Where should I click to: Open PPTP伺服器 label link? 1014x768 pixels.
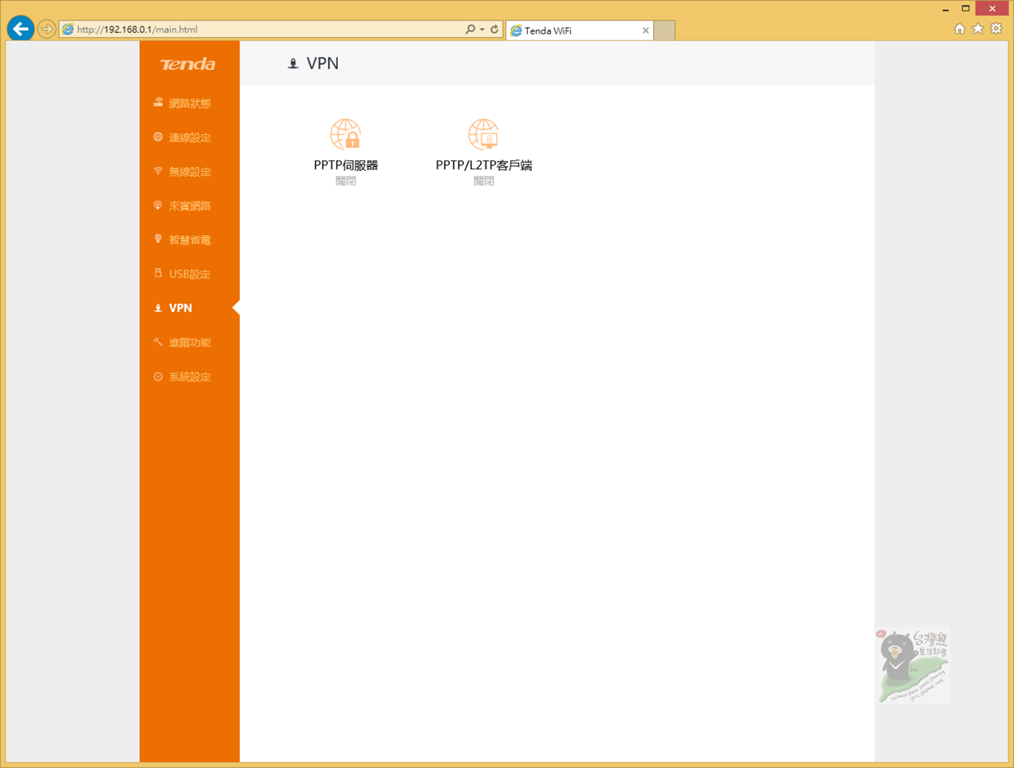(x=346, y=165)
